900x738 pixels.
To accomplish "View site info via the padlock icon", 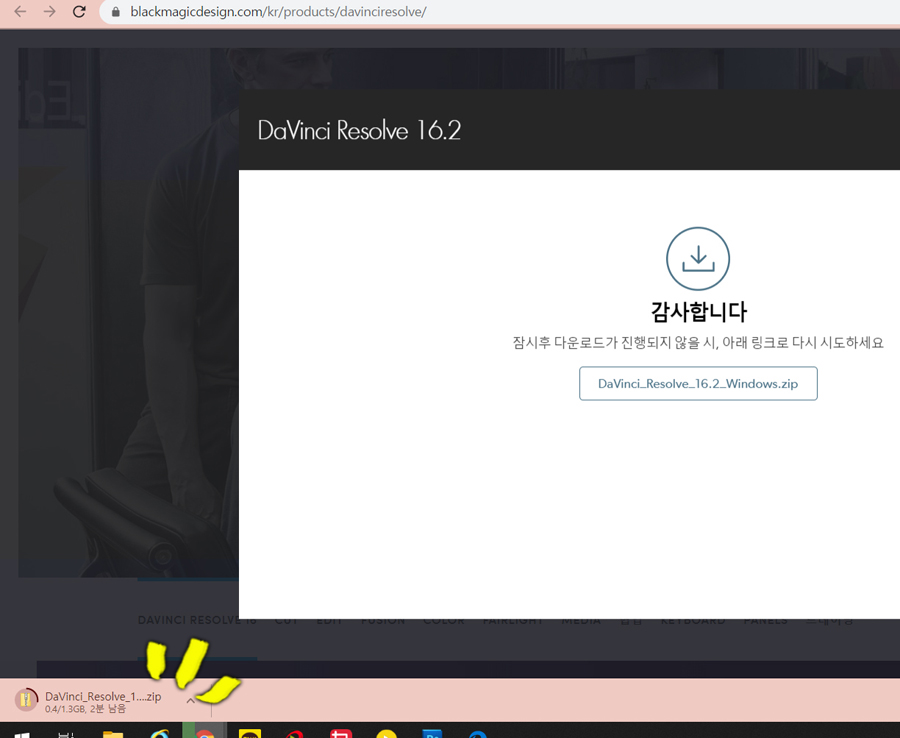I will pyautogui.click(x=116, y=12).
